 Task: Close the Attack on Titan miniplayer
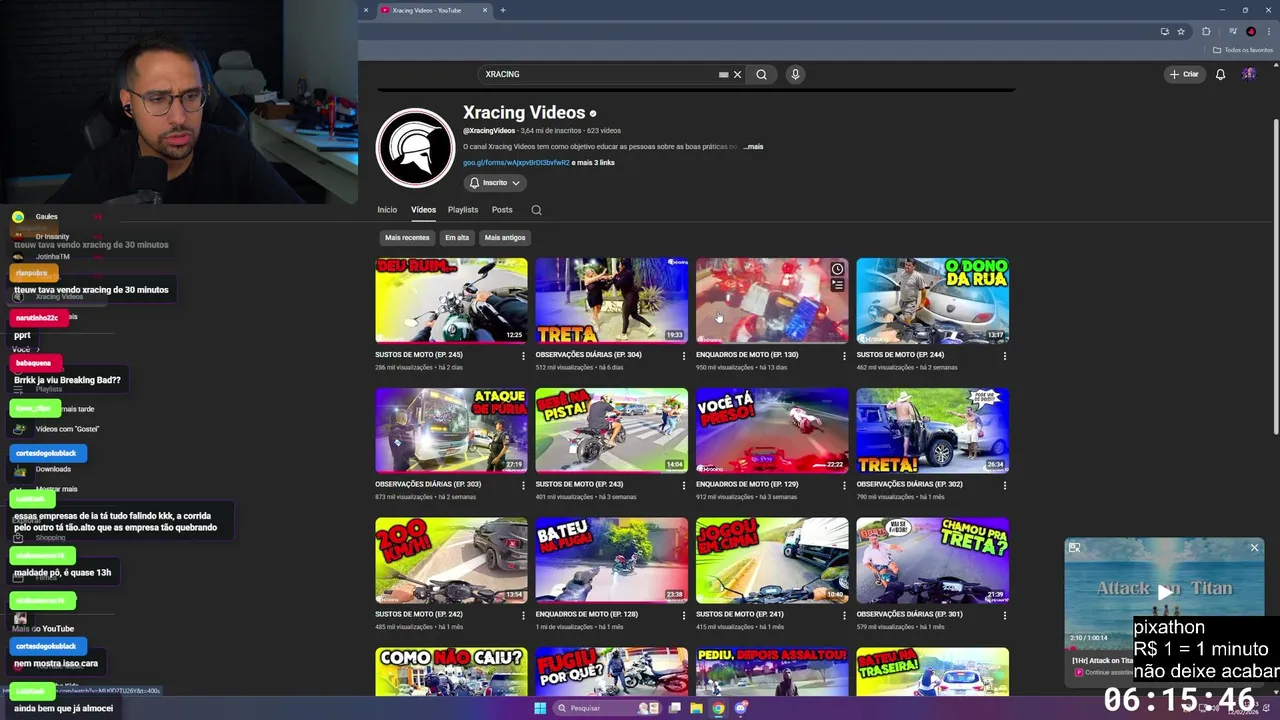pyautogui.click(x=1254, y=548)
